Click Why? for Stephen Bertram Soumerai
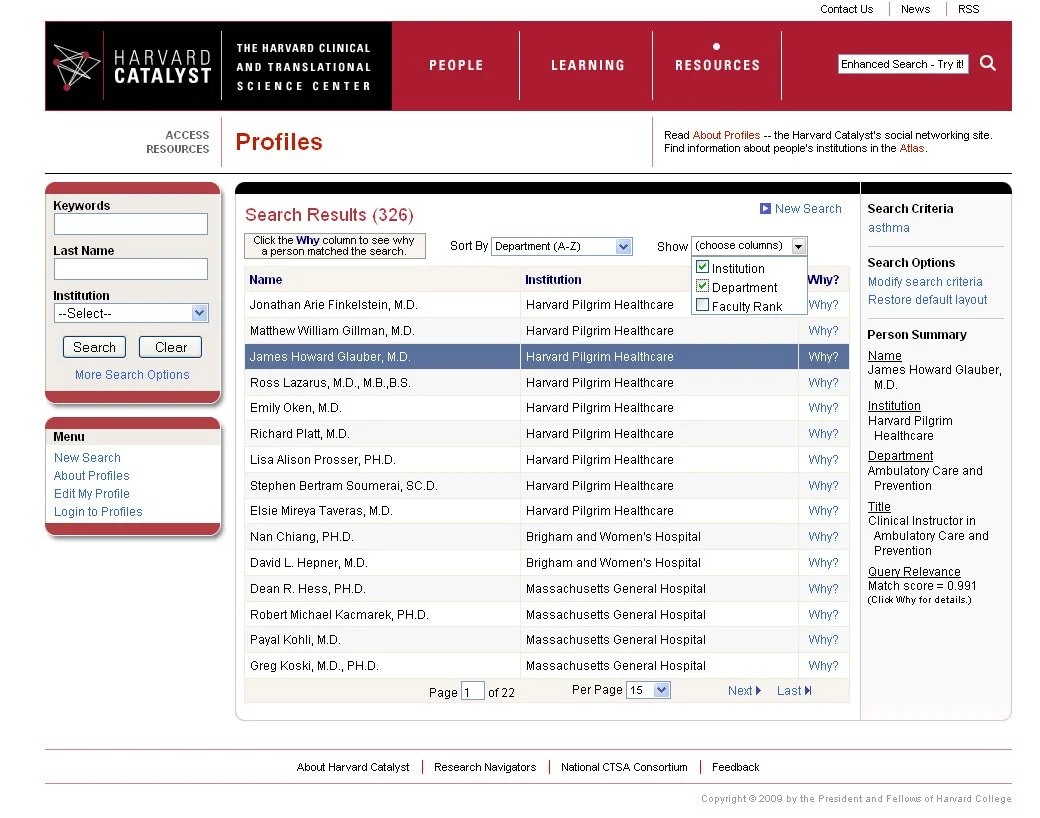1040x818 pixels. pos(823,486)
